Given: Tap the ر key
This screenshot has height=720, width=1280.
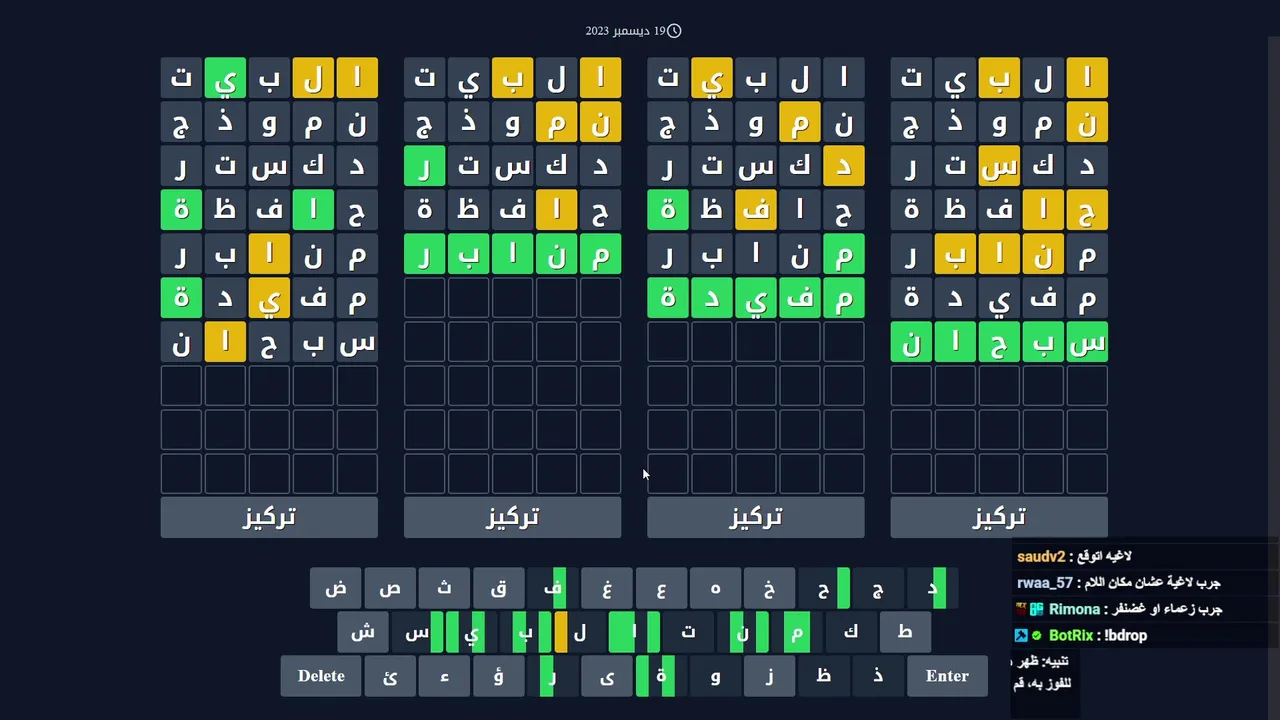Looking at the screenshot, I should 552,676.
